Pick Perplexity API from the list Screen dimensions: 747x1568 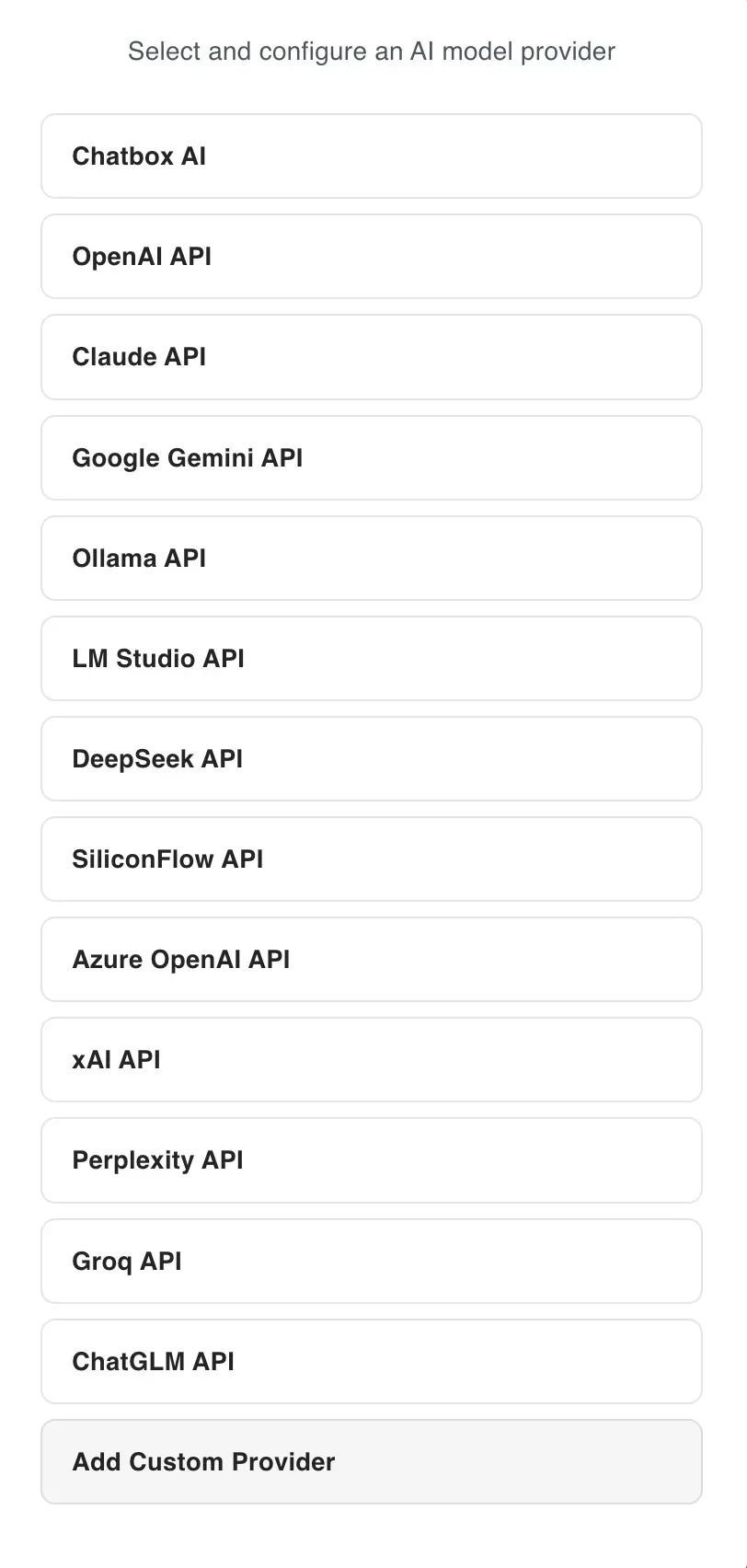[x=372, y=1160]
